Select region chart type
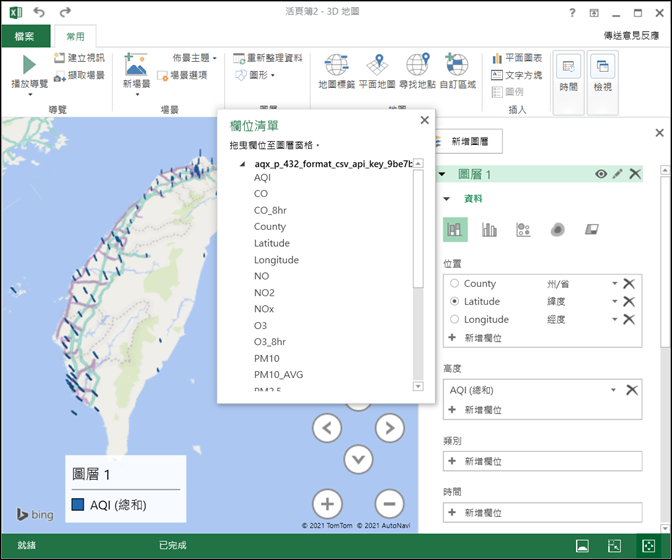The height and width of the screenshot is (560, 672). pos(592,230)
